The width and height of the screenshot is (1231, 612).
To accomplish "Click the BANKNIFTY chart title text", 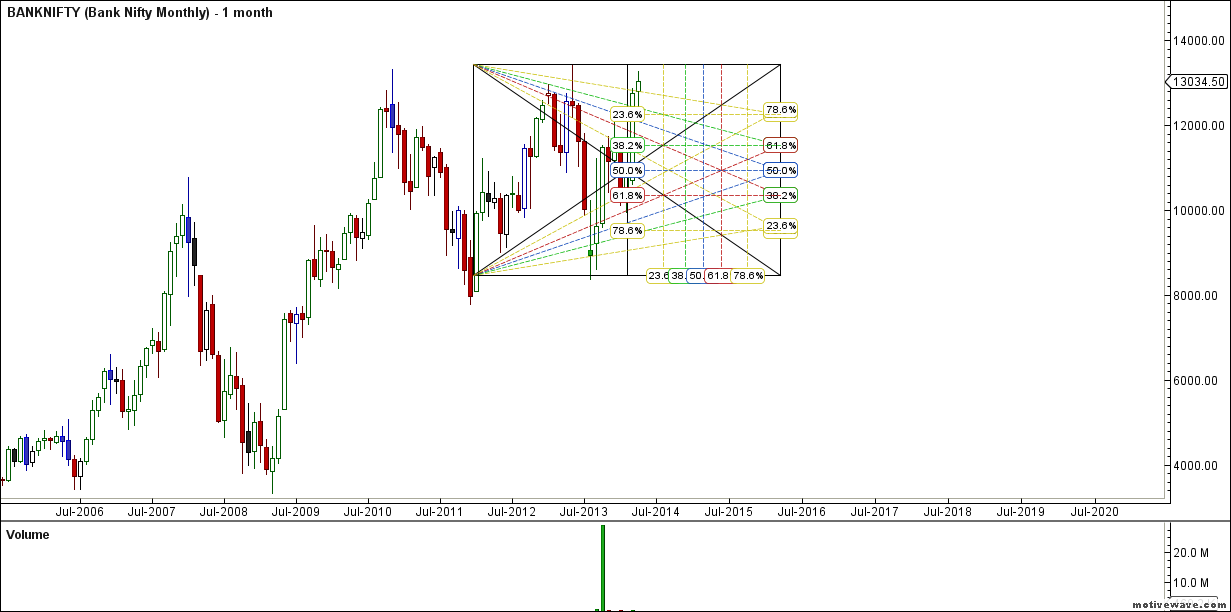I will point(140,13).
